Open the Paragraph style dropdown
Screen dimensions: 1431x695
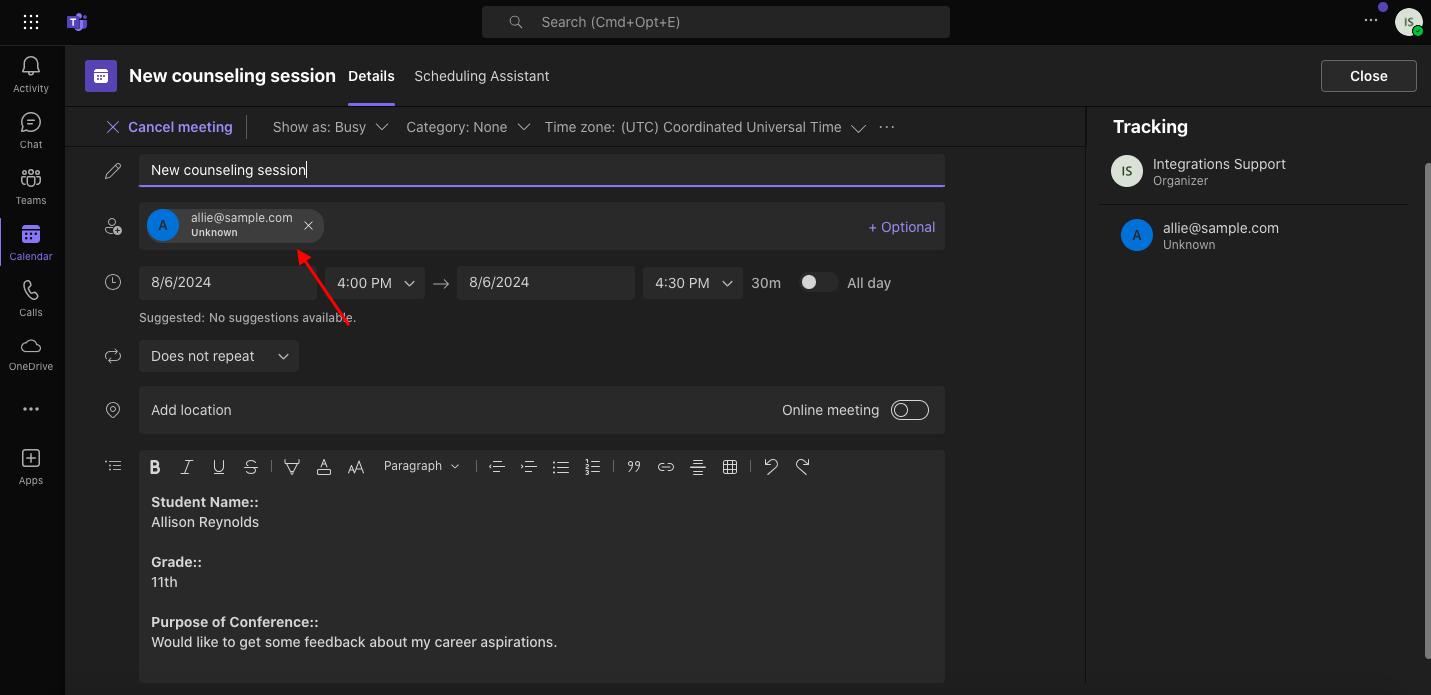point(421,467)
